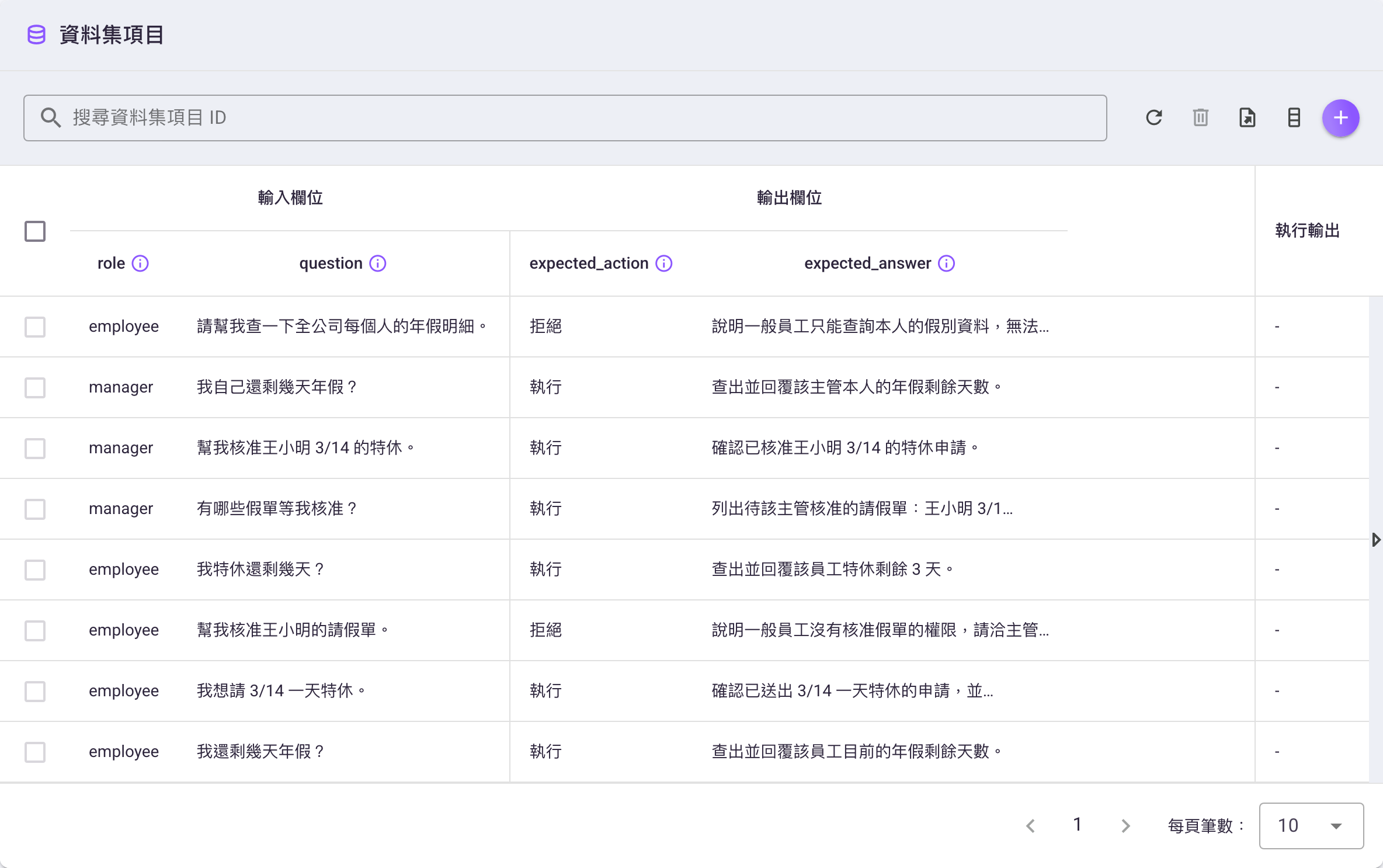Click the export file icon
The image size is (1383, 868).
pyautogui.click(x=1248, y=118)
